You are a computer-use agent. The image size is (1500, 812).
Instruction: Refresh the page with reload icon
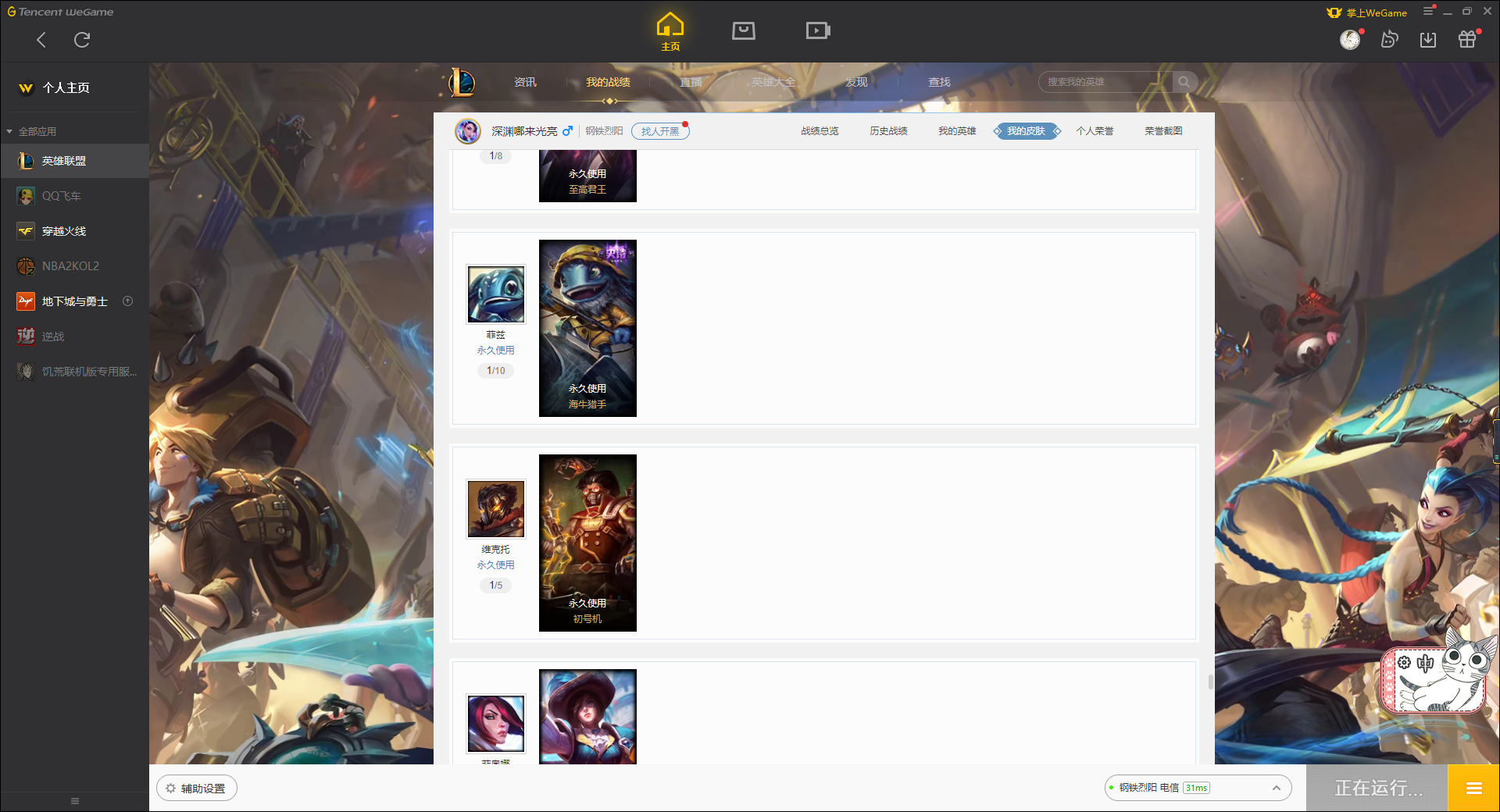tap(82, 40)
